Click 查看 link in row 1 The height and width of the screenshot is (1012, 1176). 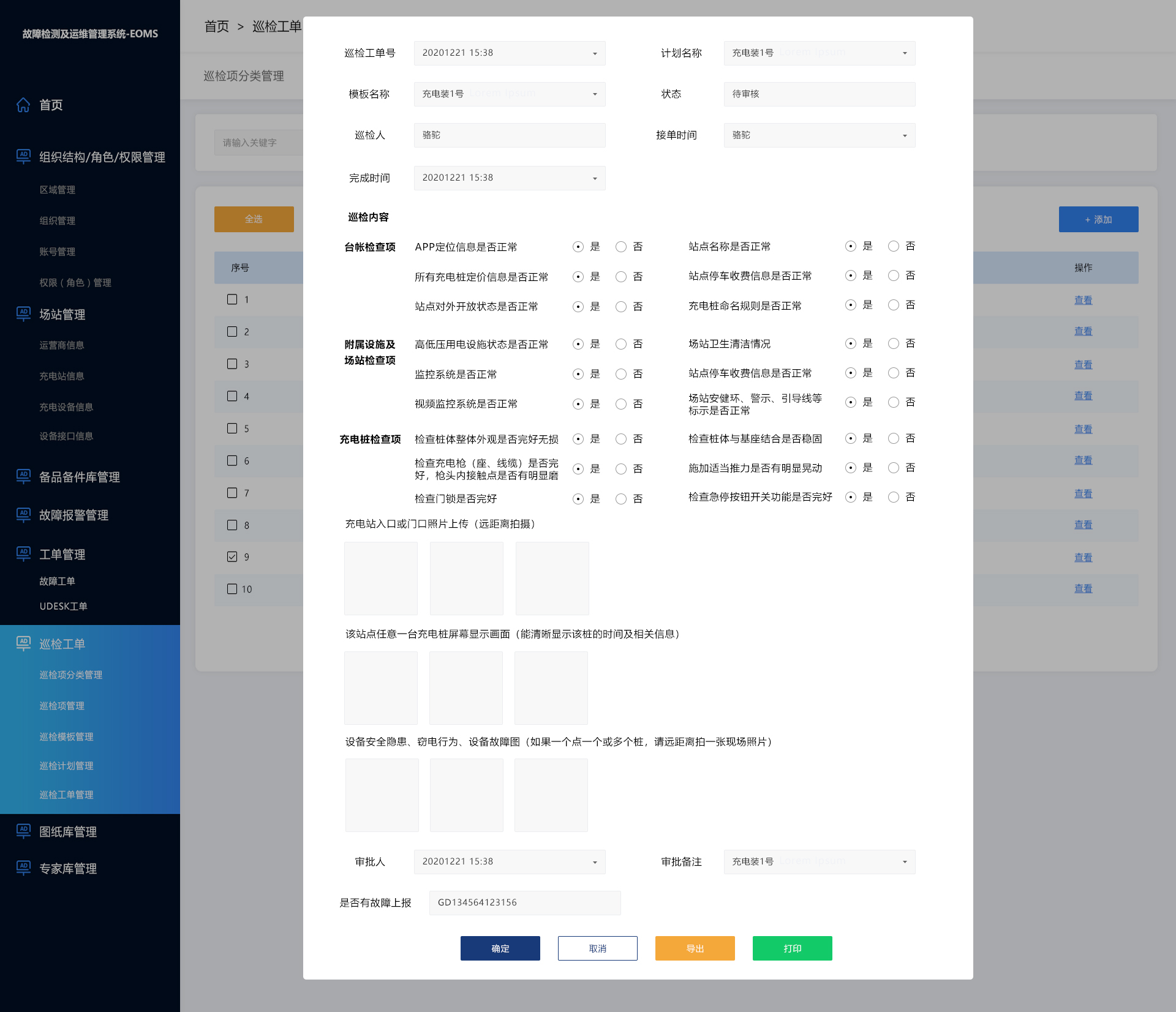tap(1084, 300)
